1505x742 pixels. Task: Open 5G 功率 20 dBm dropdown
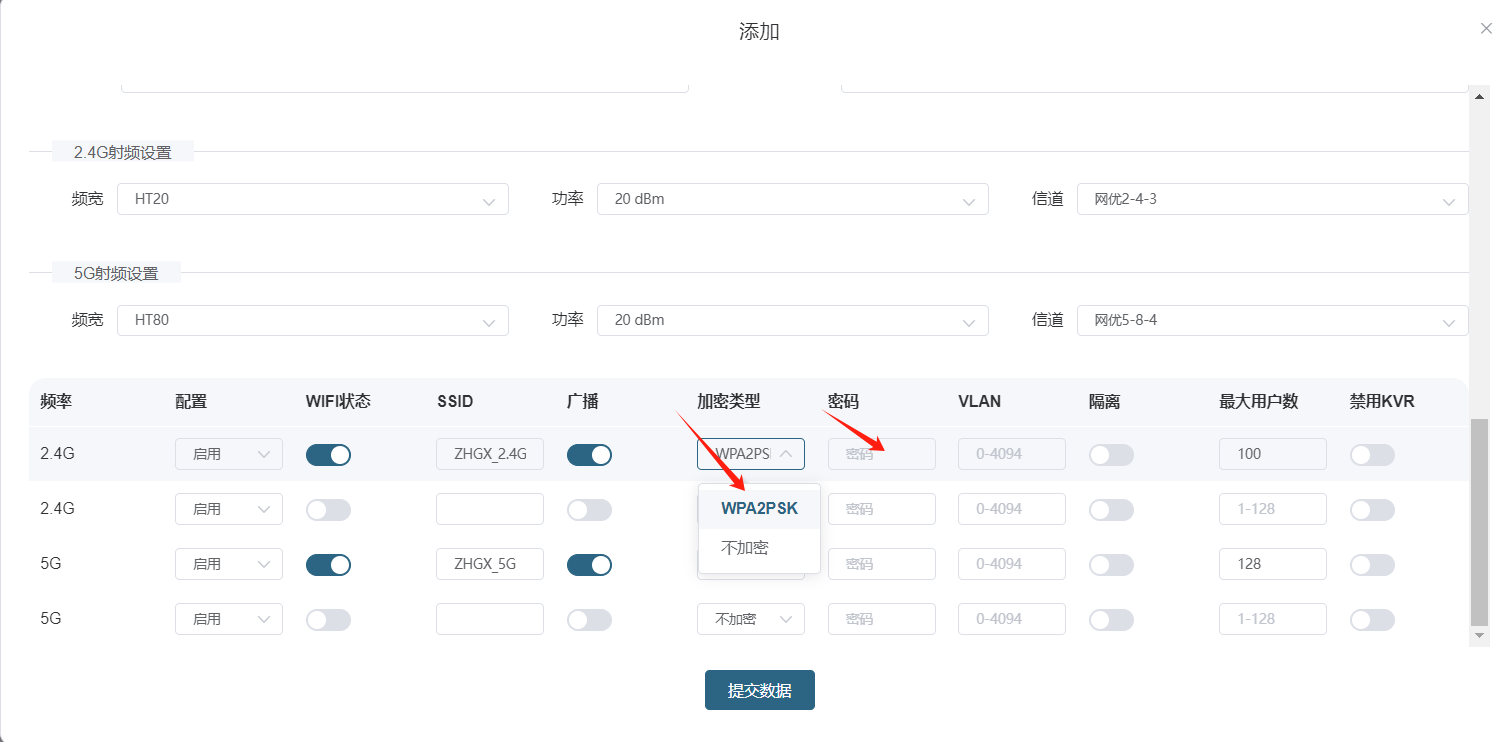pyautogui.click(x=792, y=320)
